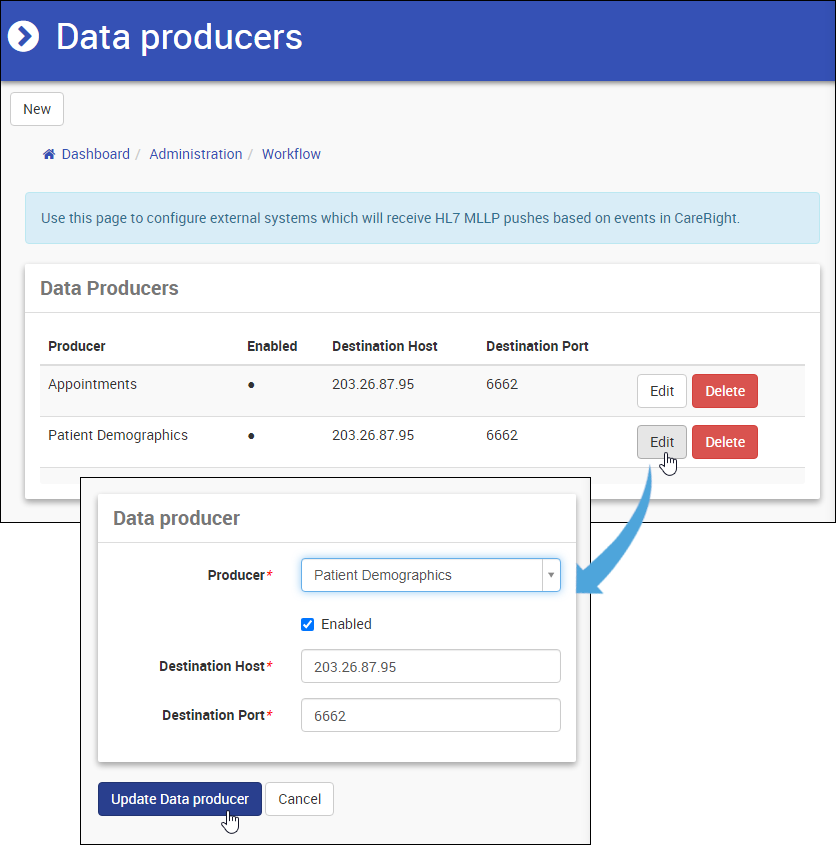Open the Producer dropdown
Viewport: 836px width, 845px height.
point(422,575)
